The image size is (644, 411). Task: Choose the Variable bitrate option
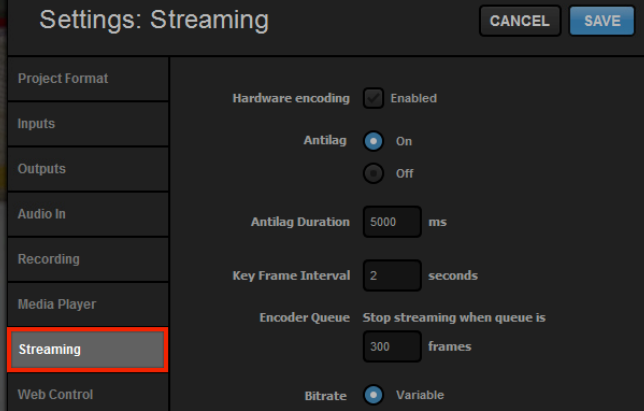pos(373,395)
